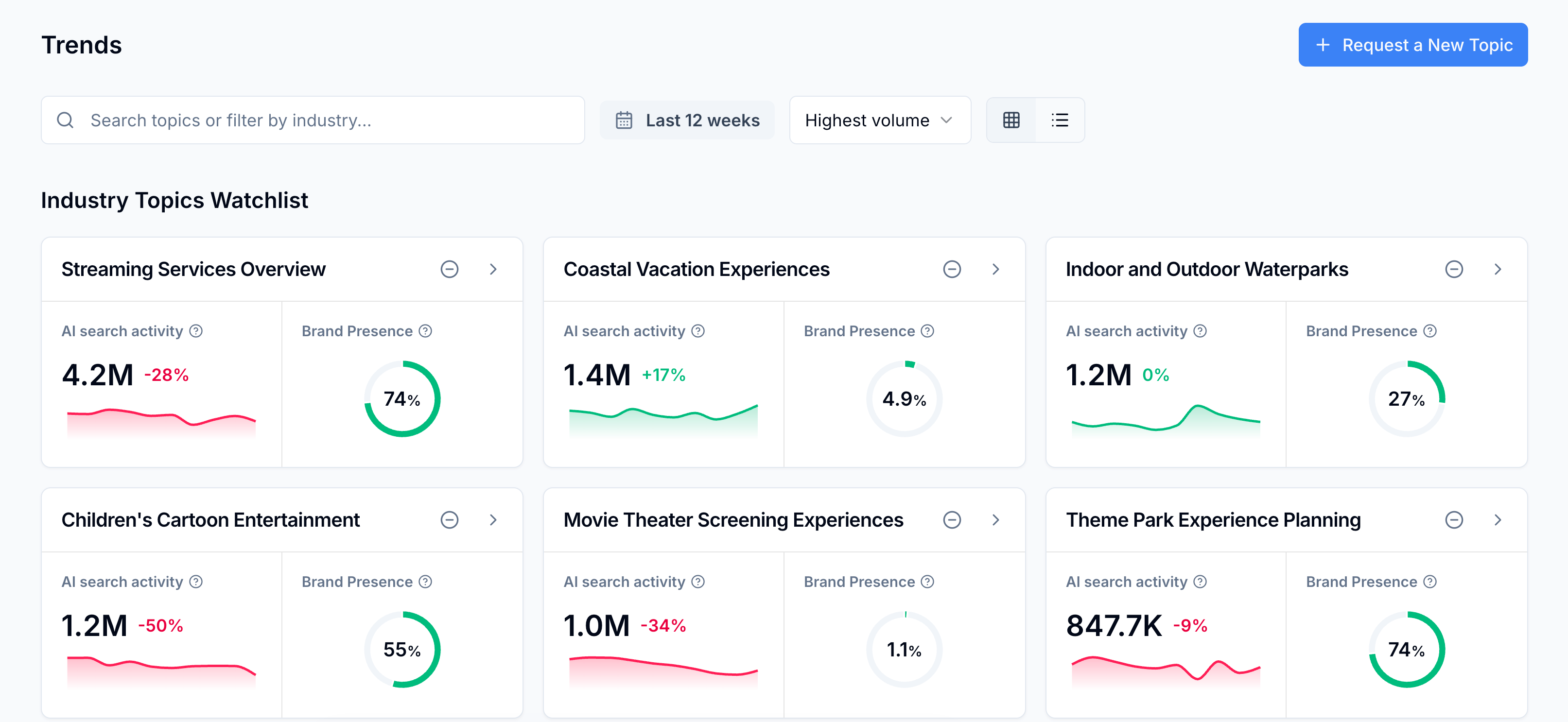Click the 1.1% Brand Presence ring
Viewport: 1568px width, 722px height.
pyautogui.click(x=905, y=650)
